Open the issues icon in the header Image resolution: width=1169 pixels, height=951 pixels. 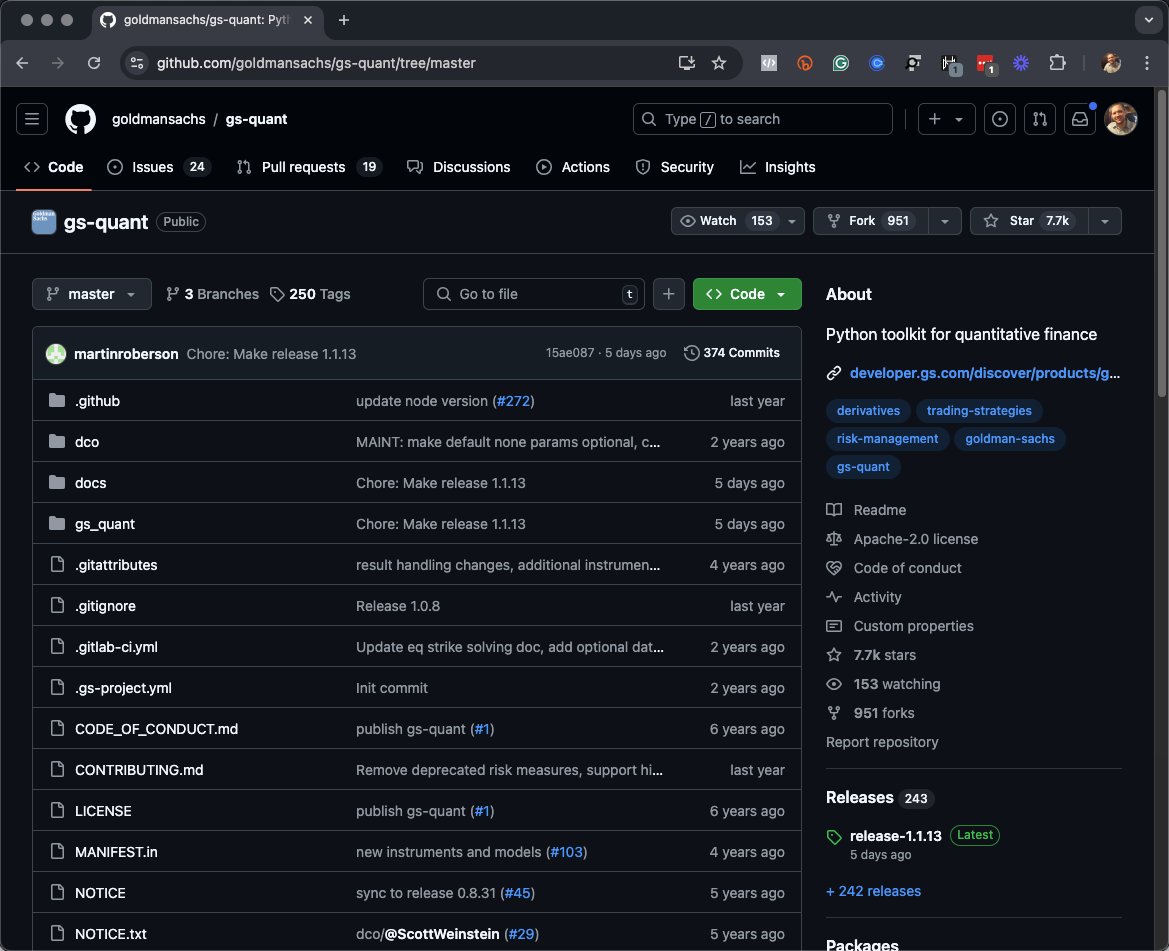[1000, 119]
